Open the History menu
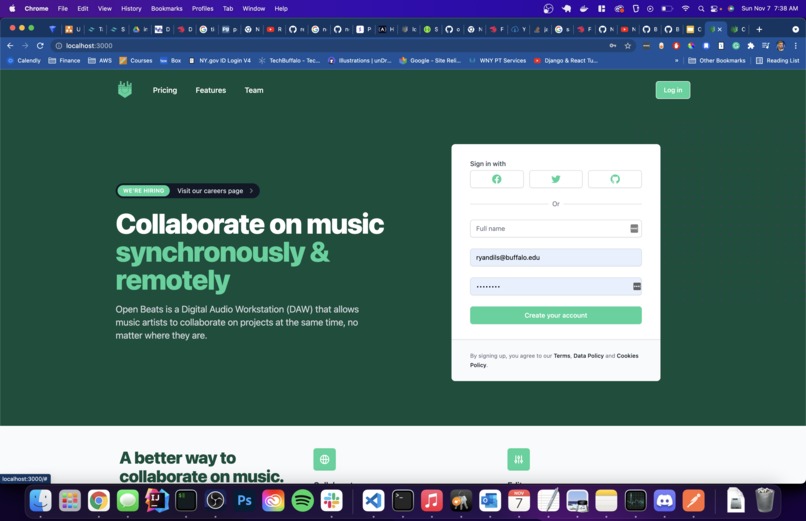806x521 pixels. pos(131,8)
